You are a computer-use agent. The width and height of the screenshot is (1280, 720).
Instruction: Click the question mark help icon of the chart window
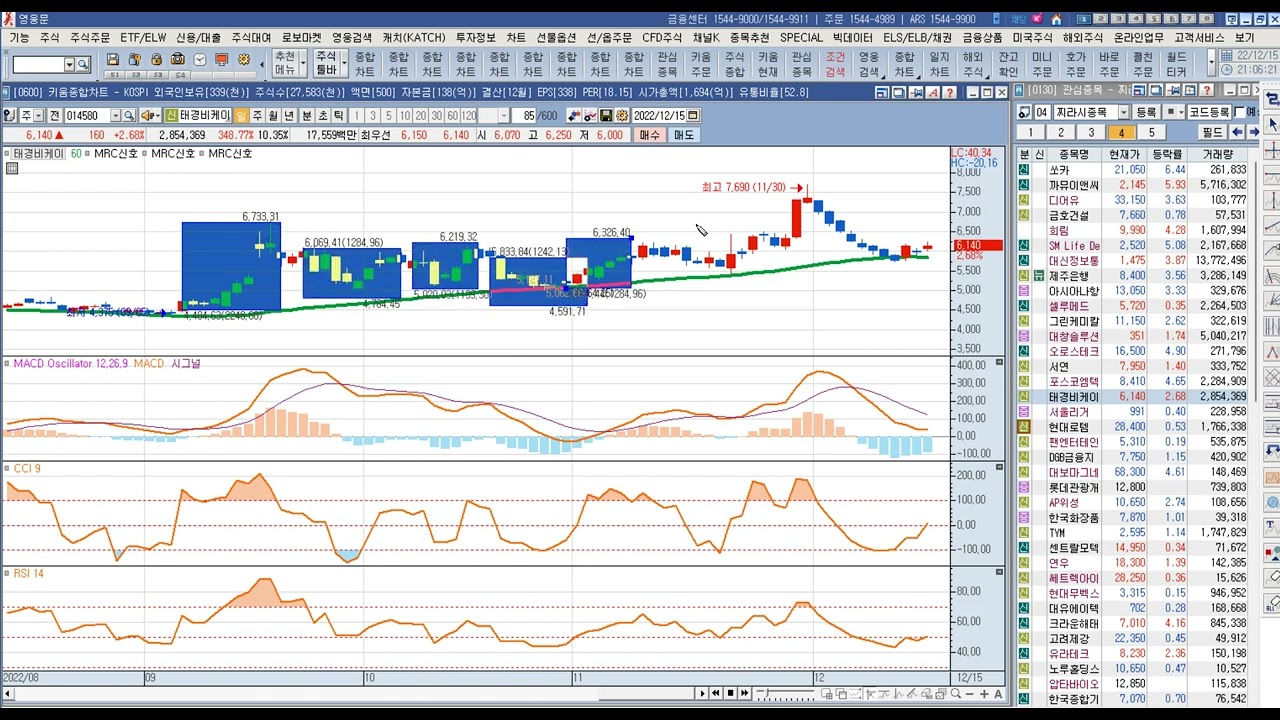950,92
